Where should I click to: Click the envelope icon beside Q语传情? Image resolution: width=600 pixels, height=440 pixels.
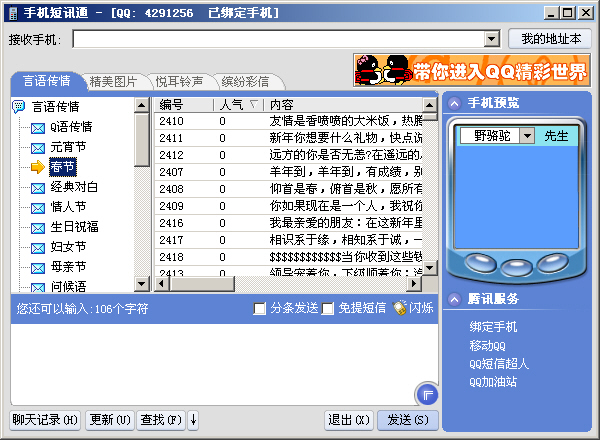pyautogui.click(x=38, y=128)
